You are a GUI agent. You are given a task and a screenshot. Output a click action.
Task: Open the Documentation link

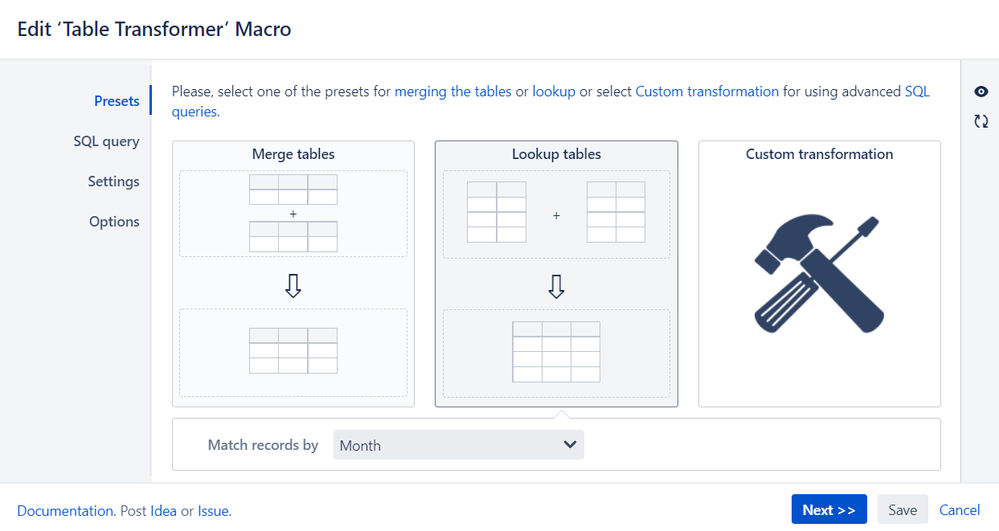65,511
